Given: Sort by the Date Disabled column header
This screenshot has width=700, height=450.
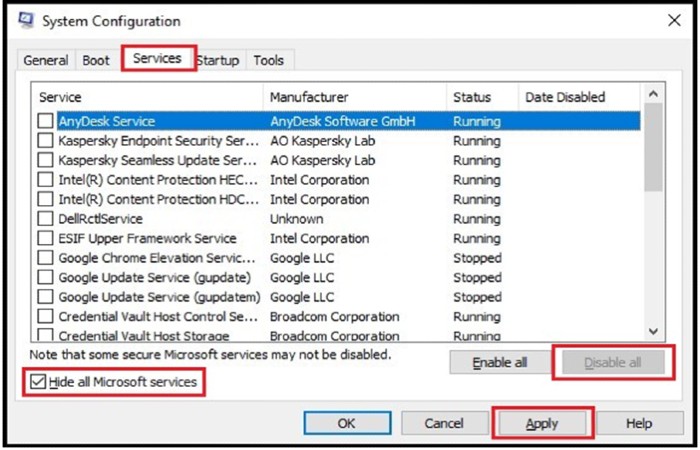Looking at the screenshot, I should click(579, 97).
